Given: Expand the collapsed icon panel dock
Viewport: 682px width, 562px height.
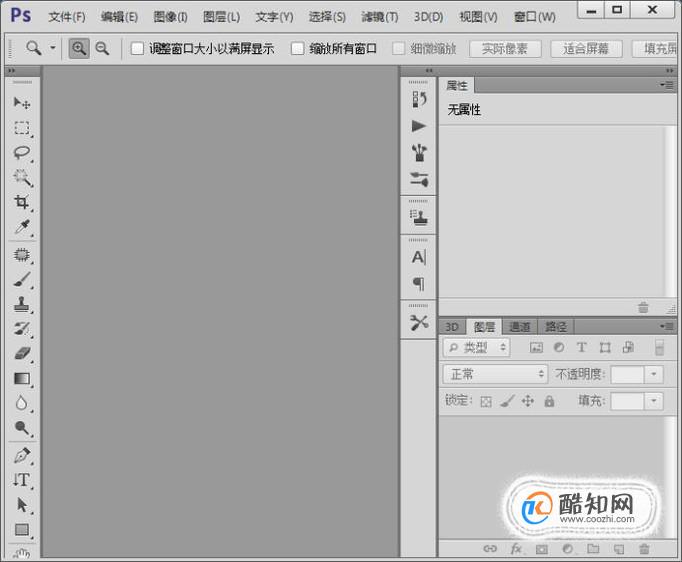Looking at the screenshot, I should (x=429, y=70).
